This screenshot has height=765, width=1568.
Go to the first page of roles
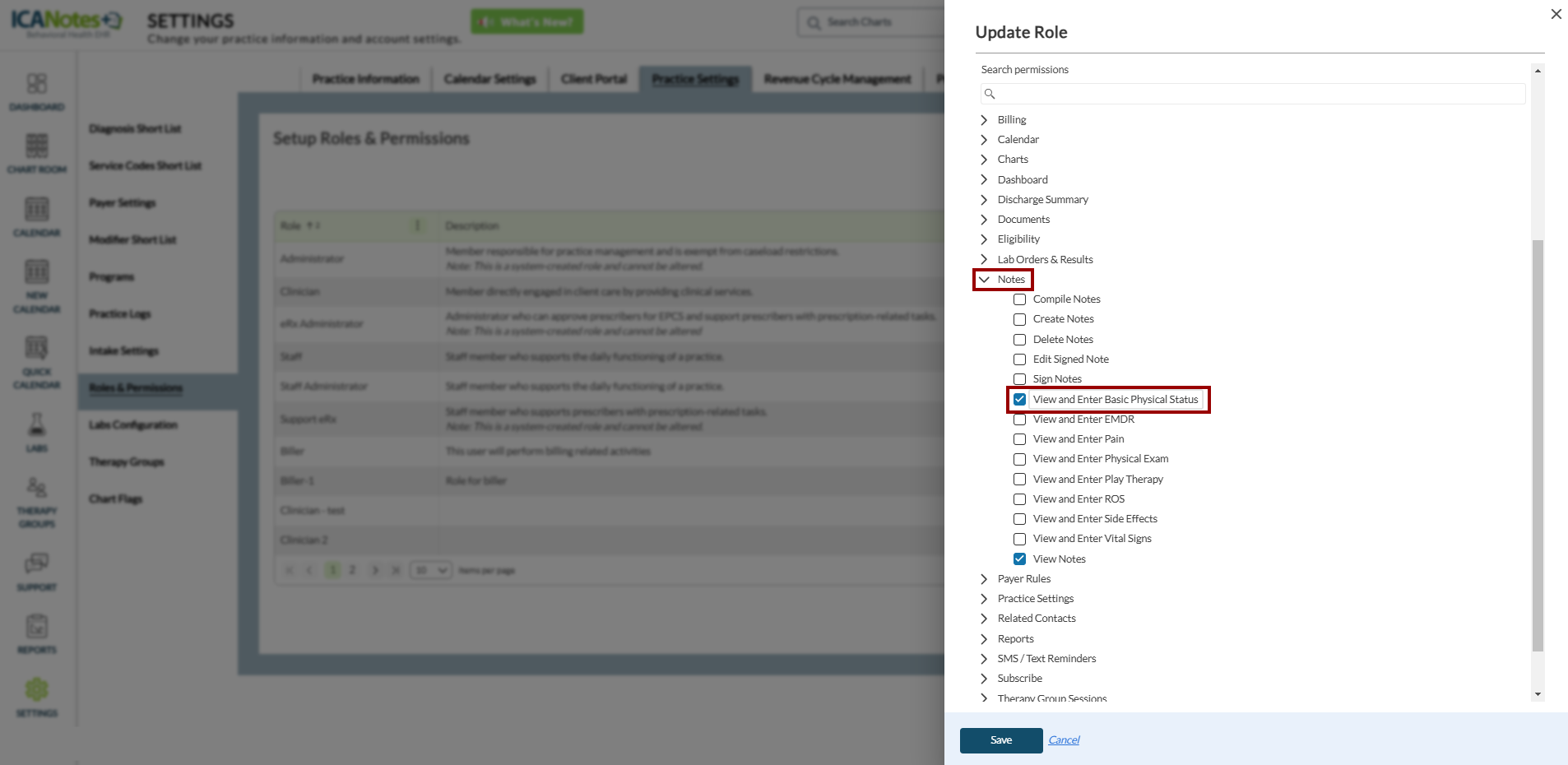pos(289,570)
